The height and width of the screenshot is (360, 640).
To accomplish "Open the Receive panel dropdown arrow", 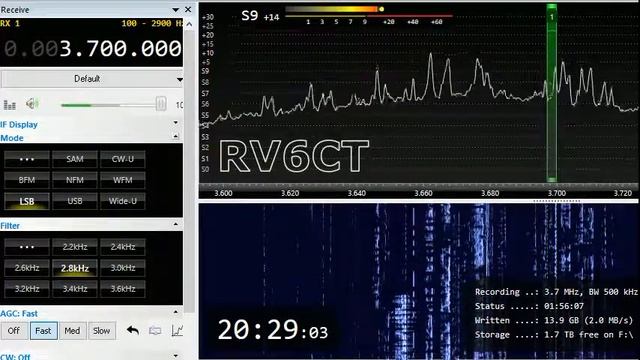I will (x=176, y=10).
